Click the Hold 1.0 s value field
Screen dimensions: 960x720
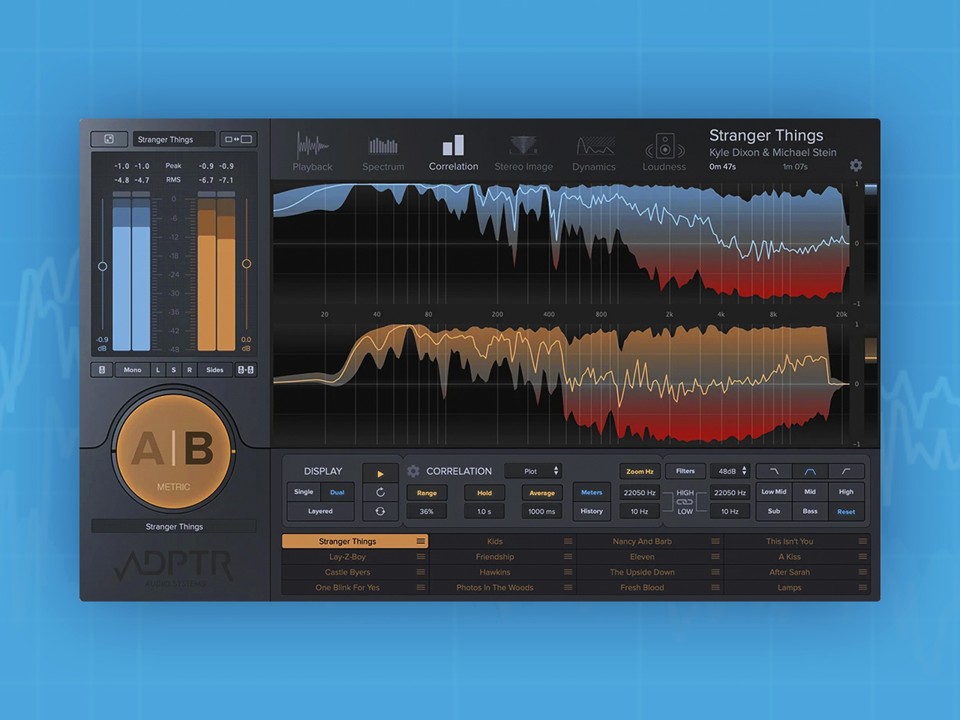coord(484,511)
